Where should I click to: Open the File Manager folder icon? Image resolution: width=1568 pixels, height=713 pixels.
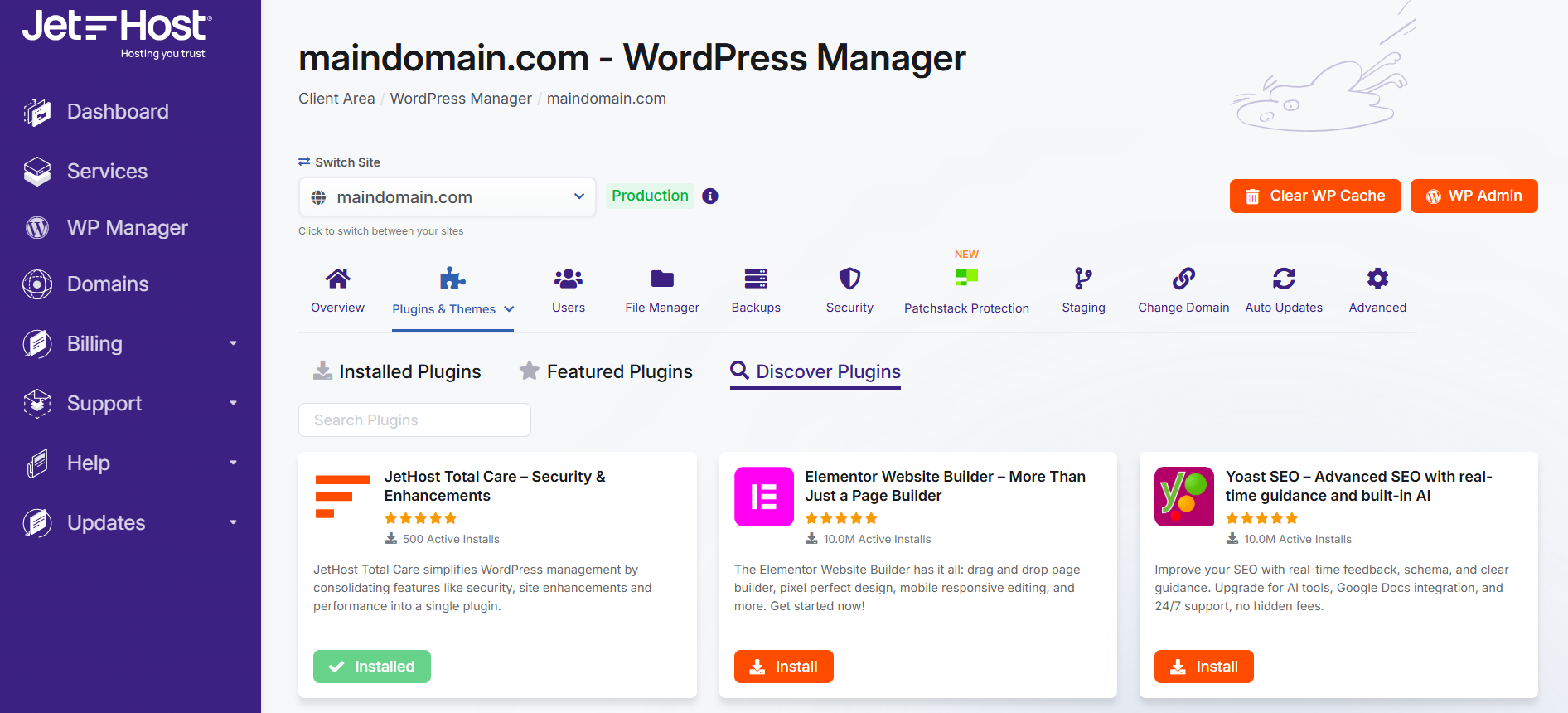point(662,279)
